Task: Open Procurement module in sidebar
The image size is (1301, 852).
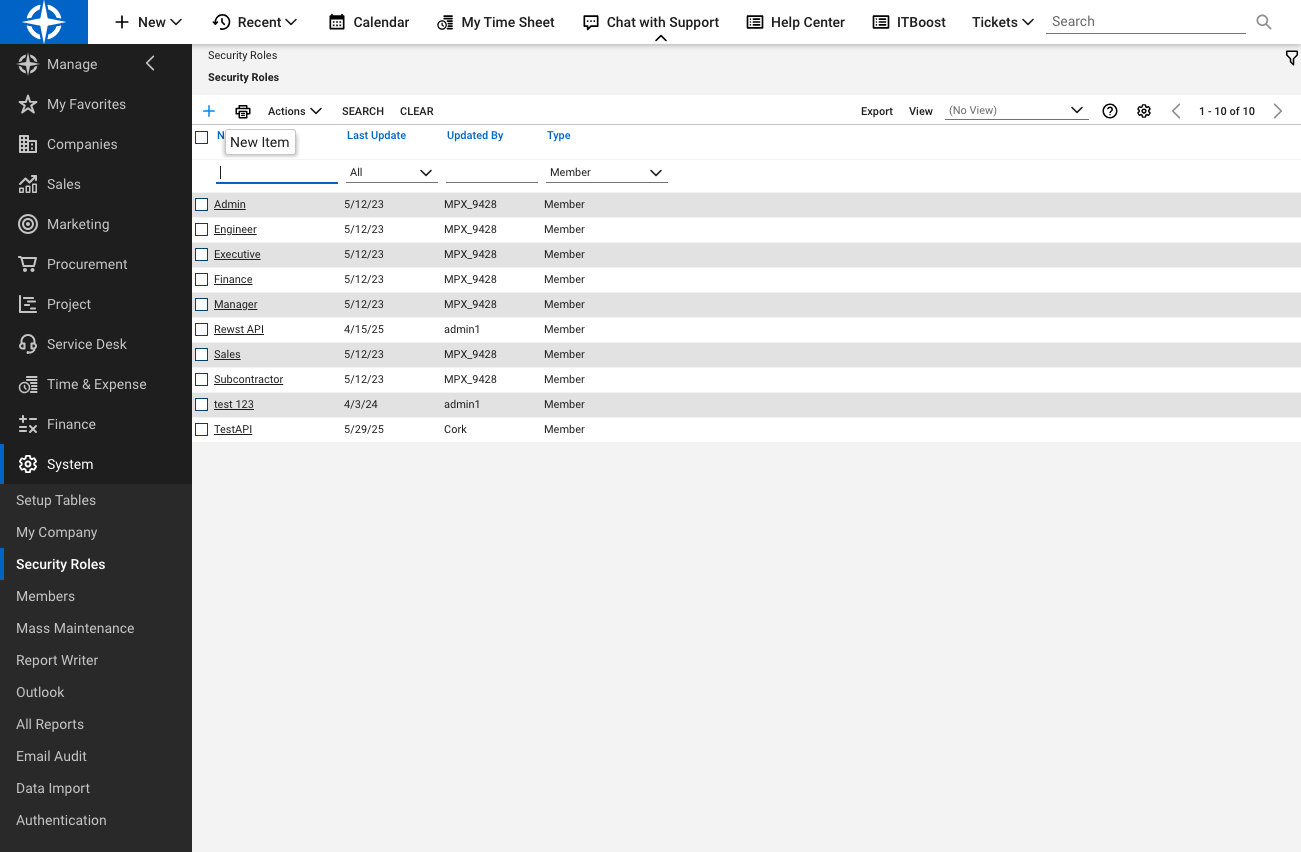Action: pyautogui.click(x=87, y=264)
